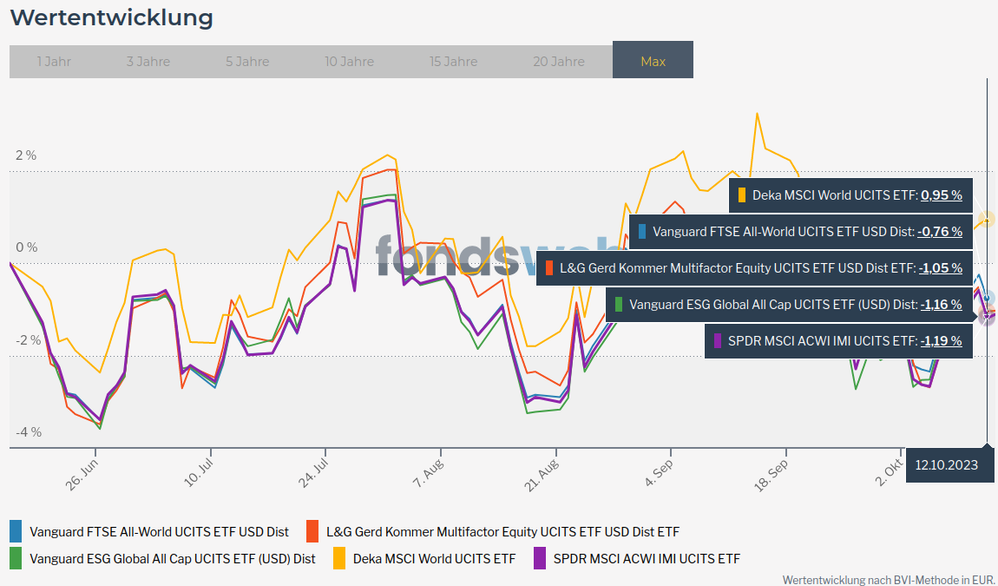Click the 12.10.2023 date marker label
The width and height of the screenshot is (998, 586).
pyautogui.click(x=944, y=466)
